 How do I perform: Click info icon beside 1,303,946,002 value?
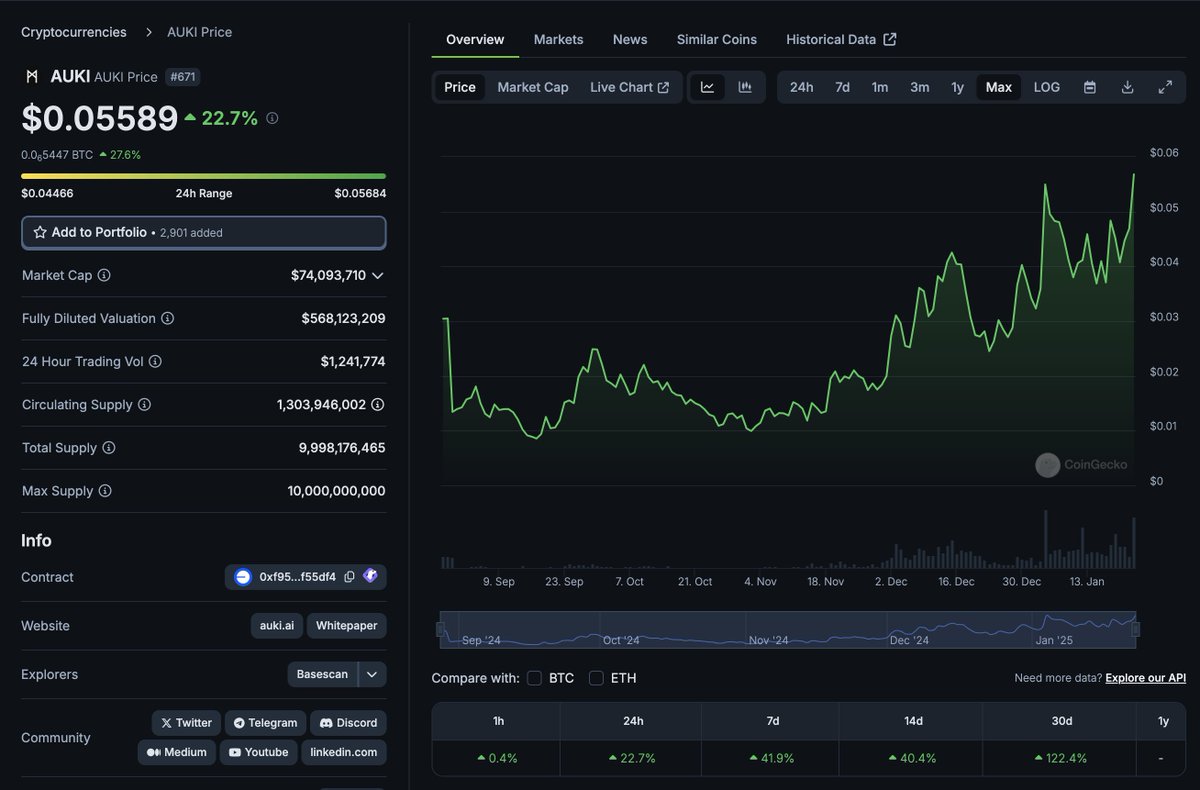[x=378, y=405]
